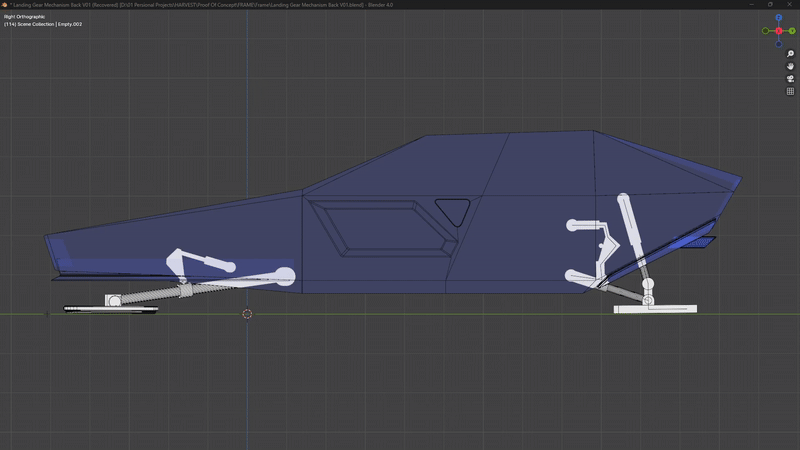The height and width of the screenshot is (450, 800).
Task: Click the 3D cursor on the ground line
Action: [x=247, y=314]
